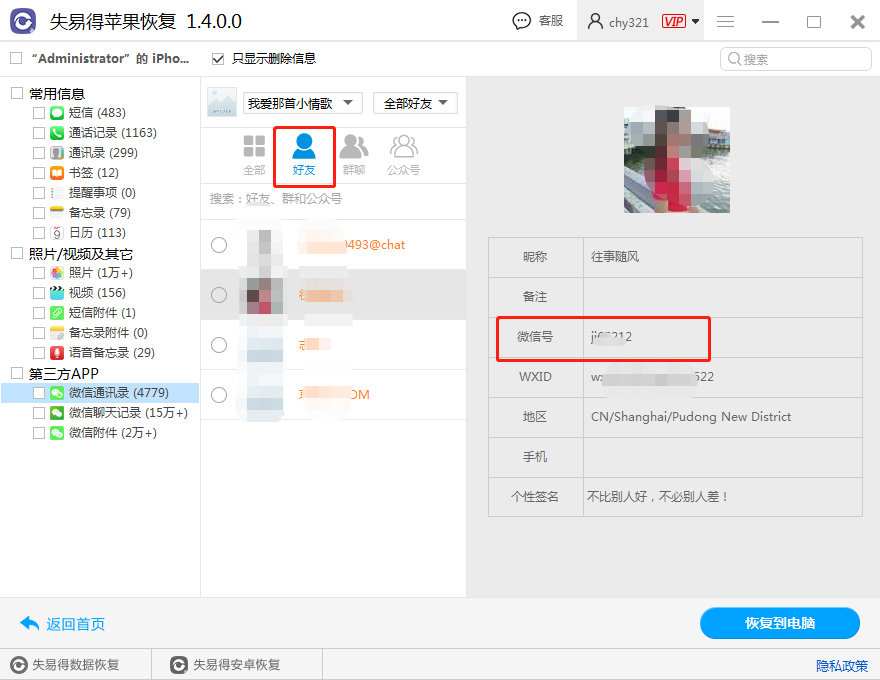Click the clapperboard icon for 视频
The height and width of the screenshot is (680, 880).
(57, 293)
